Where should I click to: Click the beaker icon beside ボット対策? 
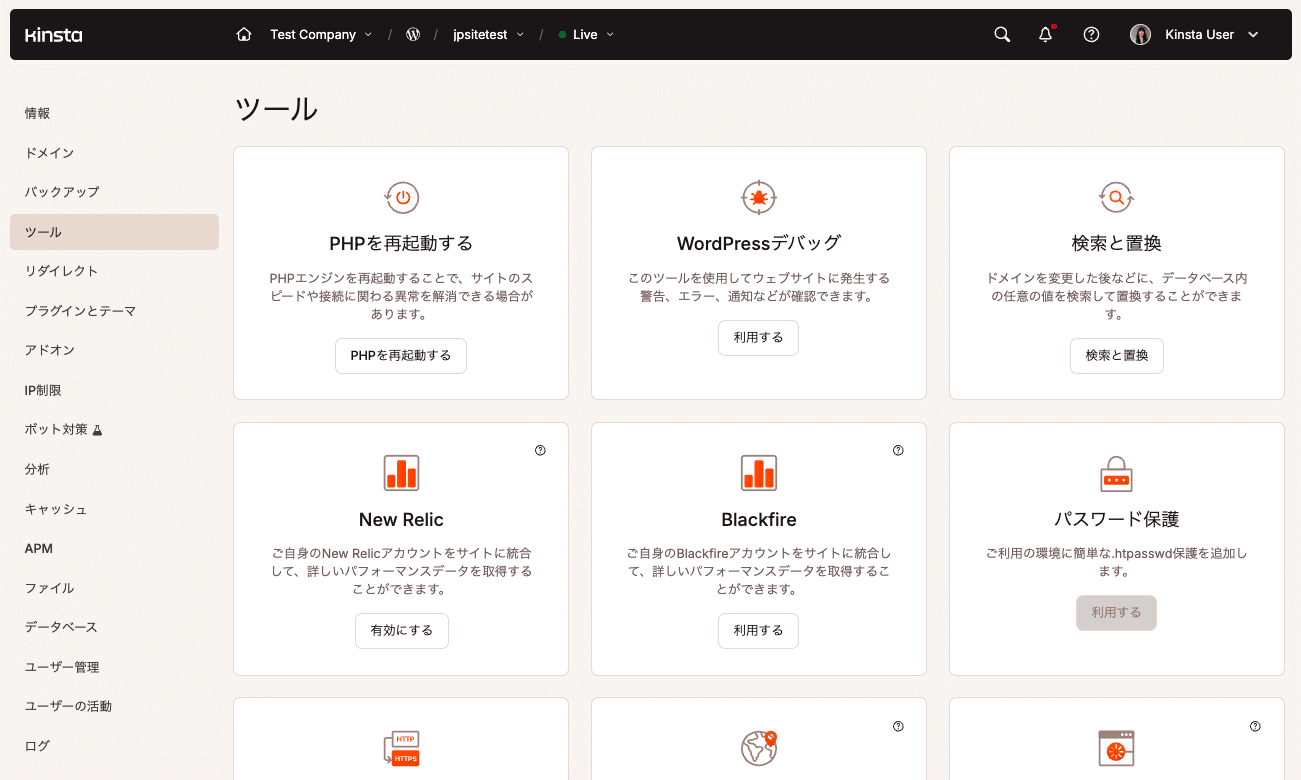98,430
